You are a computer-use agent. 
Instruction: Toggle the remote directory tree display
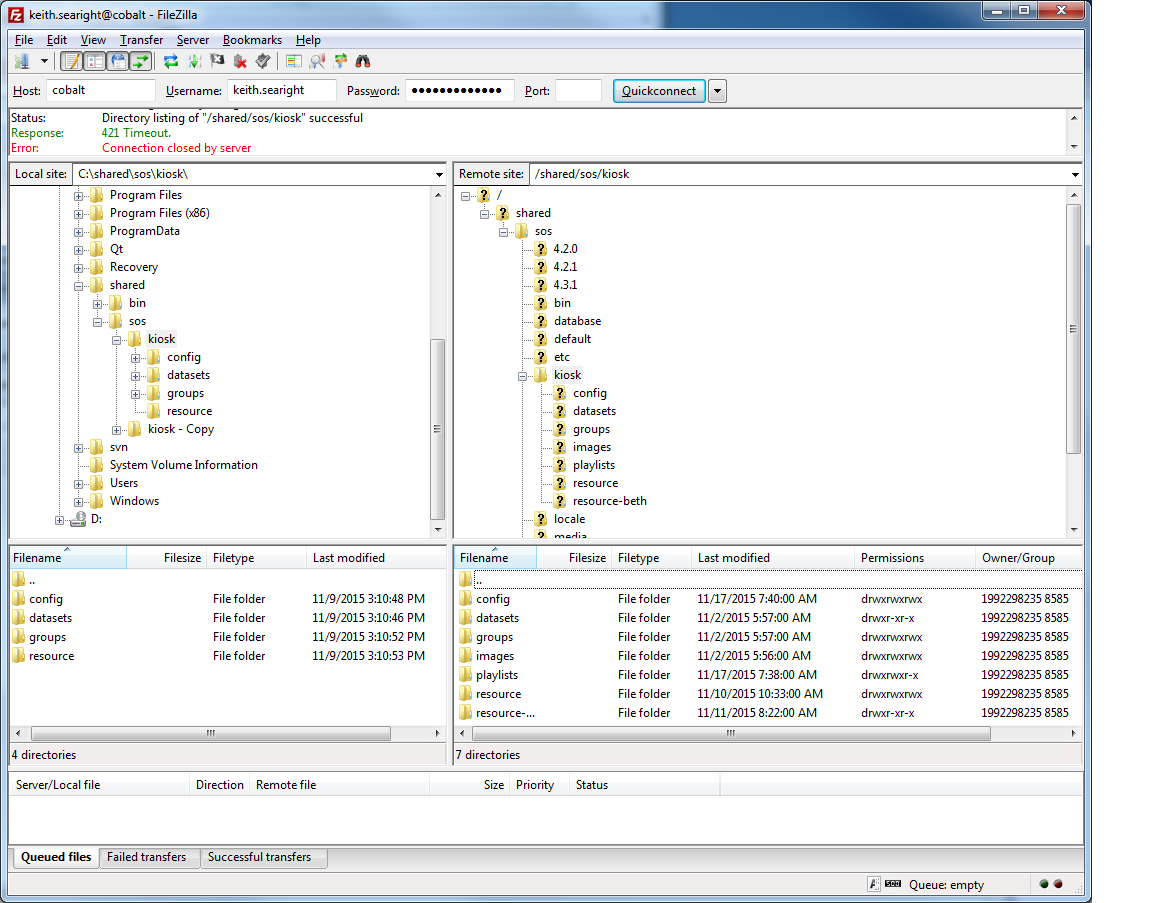click(118, 62)
